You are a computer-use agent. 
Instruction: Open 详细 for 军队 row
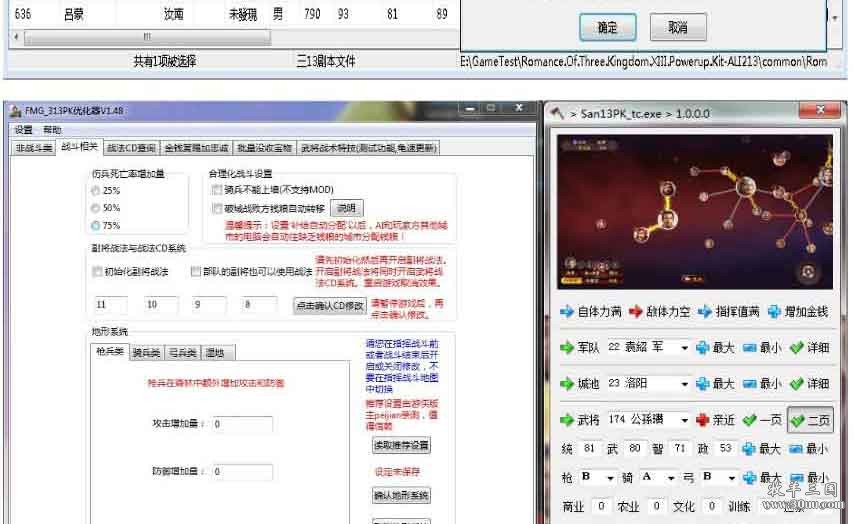(x=810, y=347)
